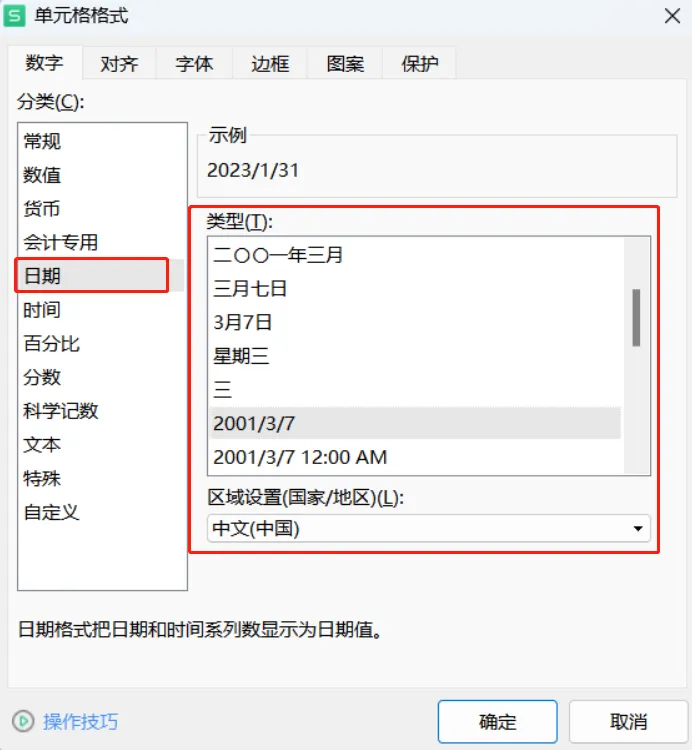
Task: Choose date type 3月7日
Action: pos(416,322)
